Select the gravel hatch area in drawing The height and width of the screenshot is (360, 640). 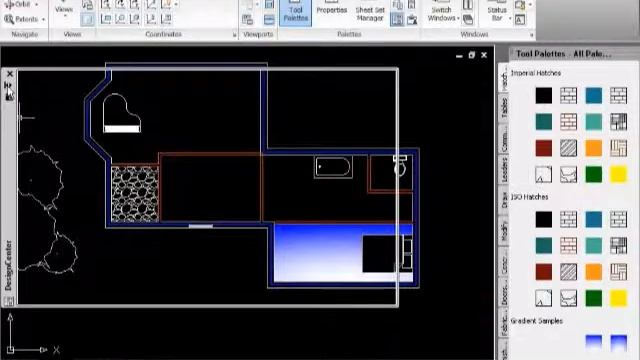135,194
